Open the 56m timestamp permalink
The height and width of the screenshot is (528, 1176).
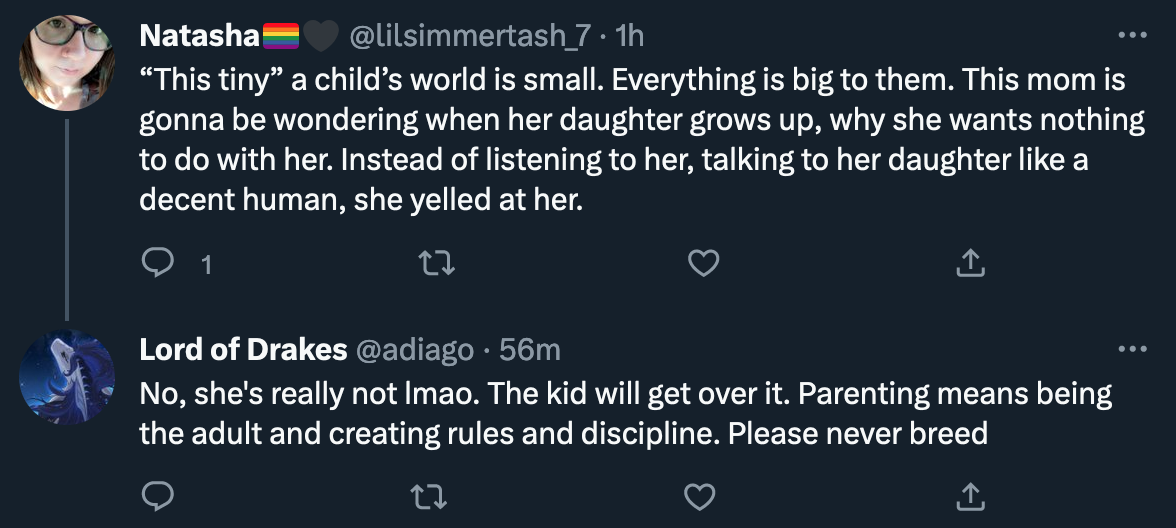(x=530, y=350)
